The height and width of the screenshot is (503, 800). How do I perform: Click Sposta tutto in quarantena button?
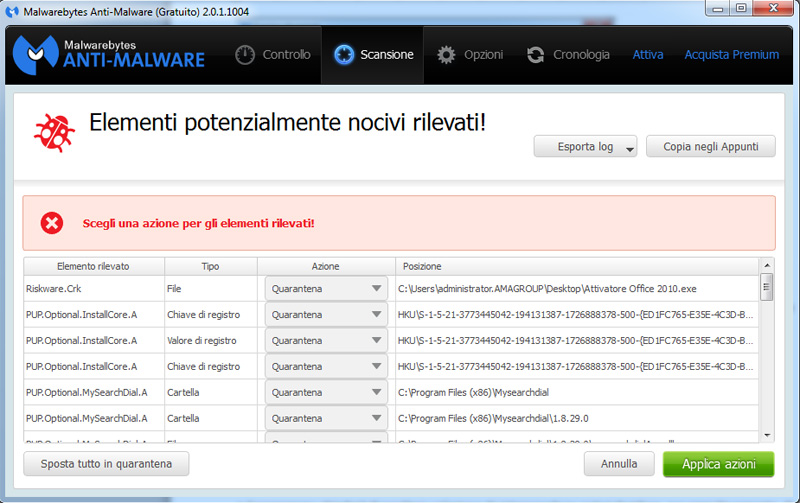[106, 464]
